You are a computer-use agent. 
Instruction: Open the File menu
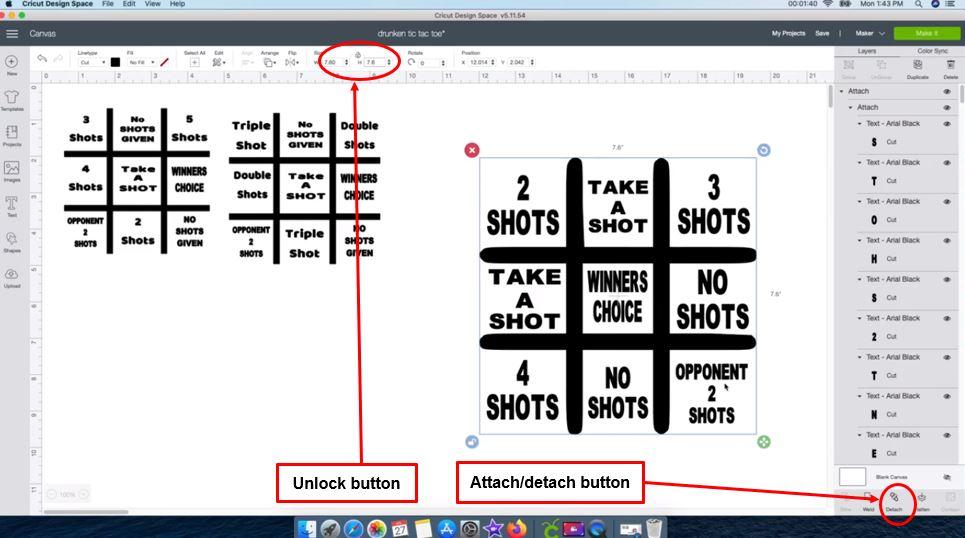(108, 4)
